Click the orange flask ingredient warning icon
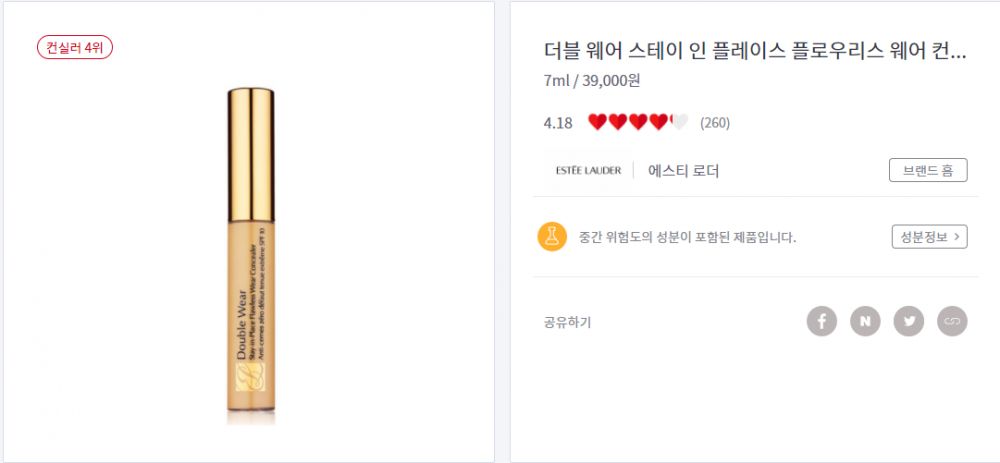Image resolution: width=1000 pixels, height=463 pixels. point(551,237)
